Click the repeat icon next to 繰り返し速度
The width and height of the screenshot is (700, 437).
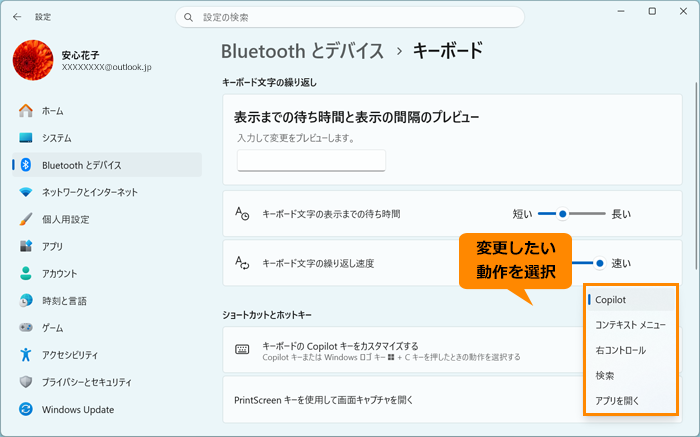242,263
